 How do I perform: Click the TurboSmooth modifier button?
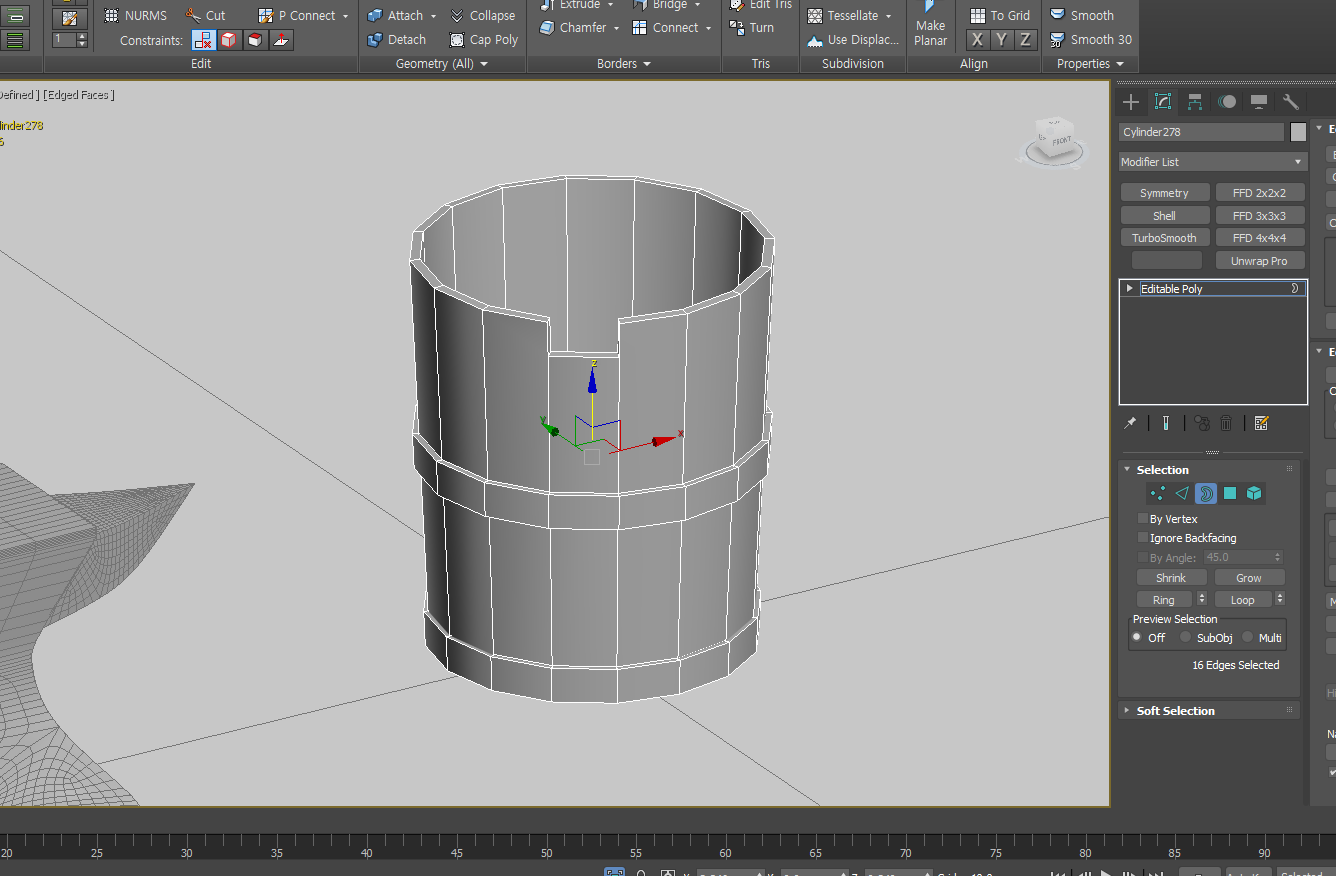(1164, 238)
